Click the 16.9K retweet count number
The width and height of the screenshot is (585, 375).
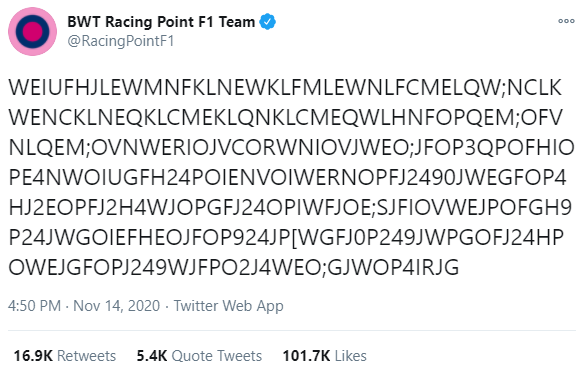(x=33, y=356)
